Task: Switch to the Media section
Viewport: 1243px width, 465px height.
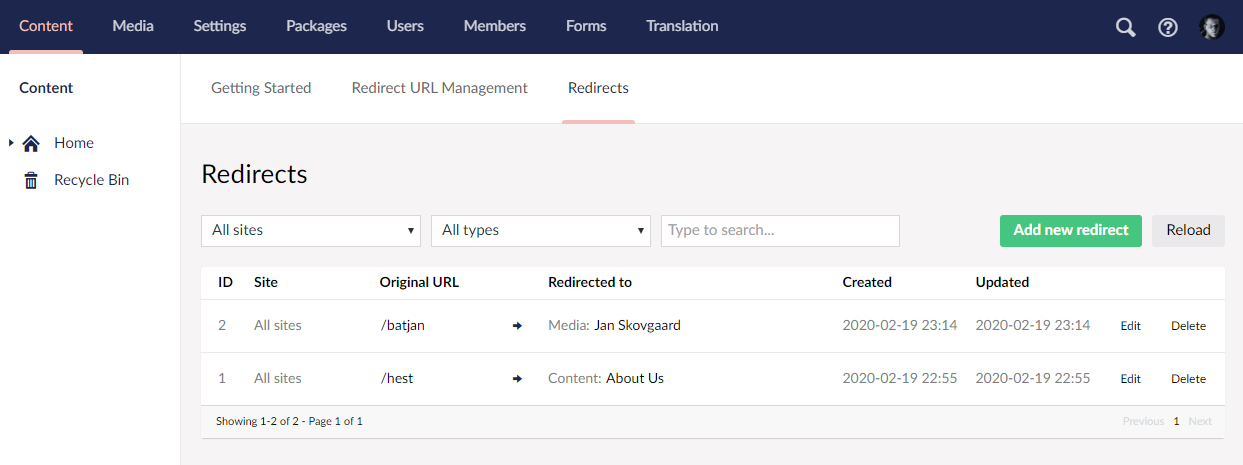Action: coord(133,26)
